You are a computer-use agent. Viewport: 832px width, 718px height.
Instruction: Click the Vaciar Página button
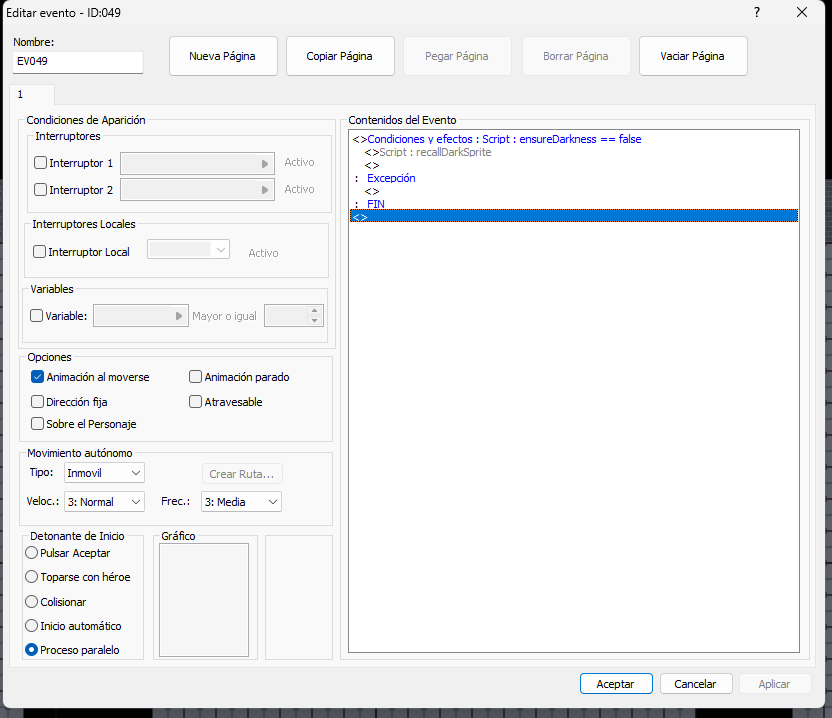point(692,56)
